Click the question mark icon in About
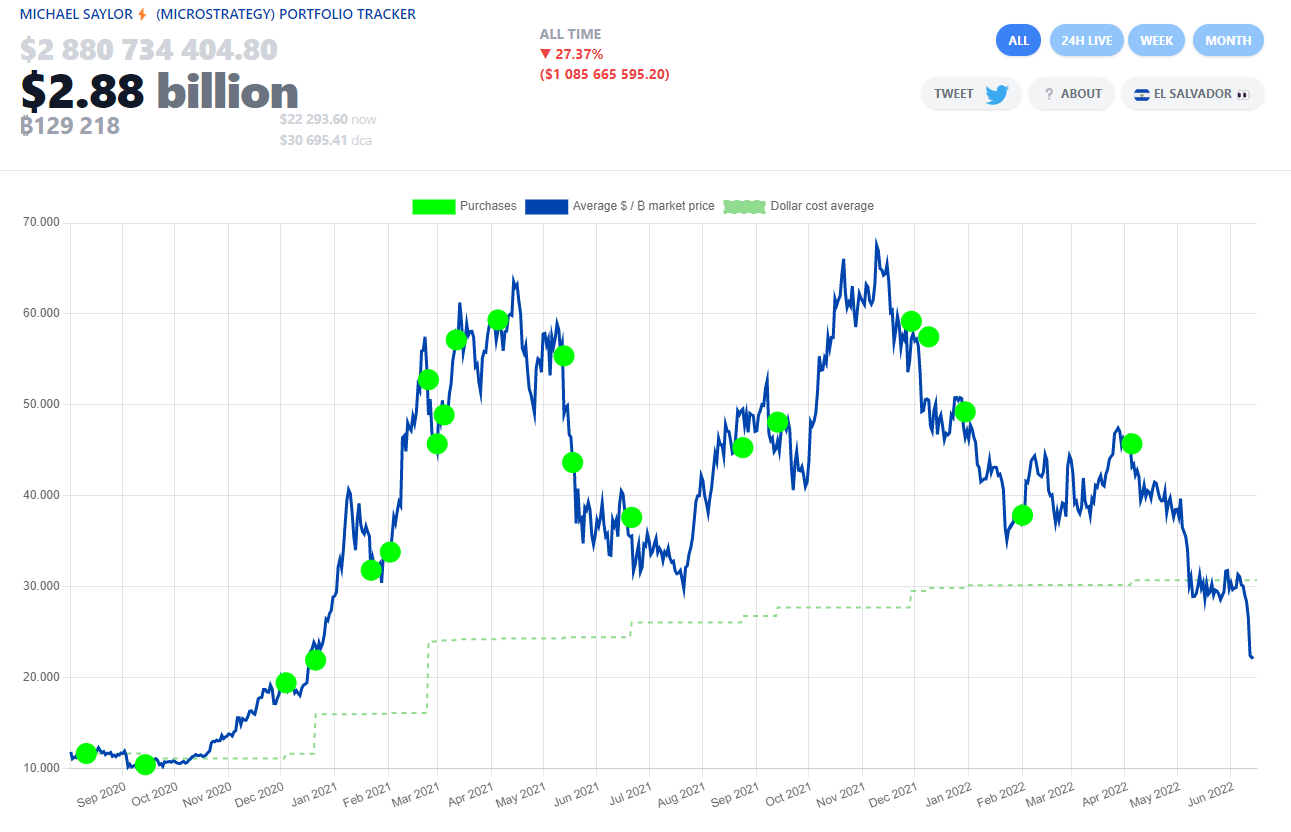The height and width of the screenshot is (832, 1291). pos(1049,94)
